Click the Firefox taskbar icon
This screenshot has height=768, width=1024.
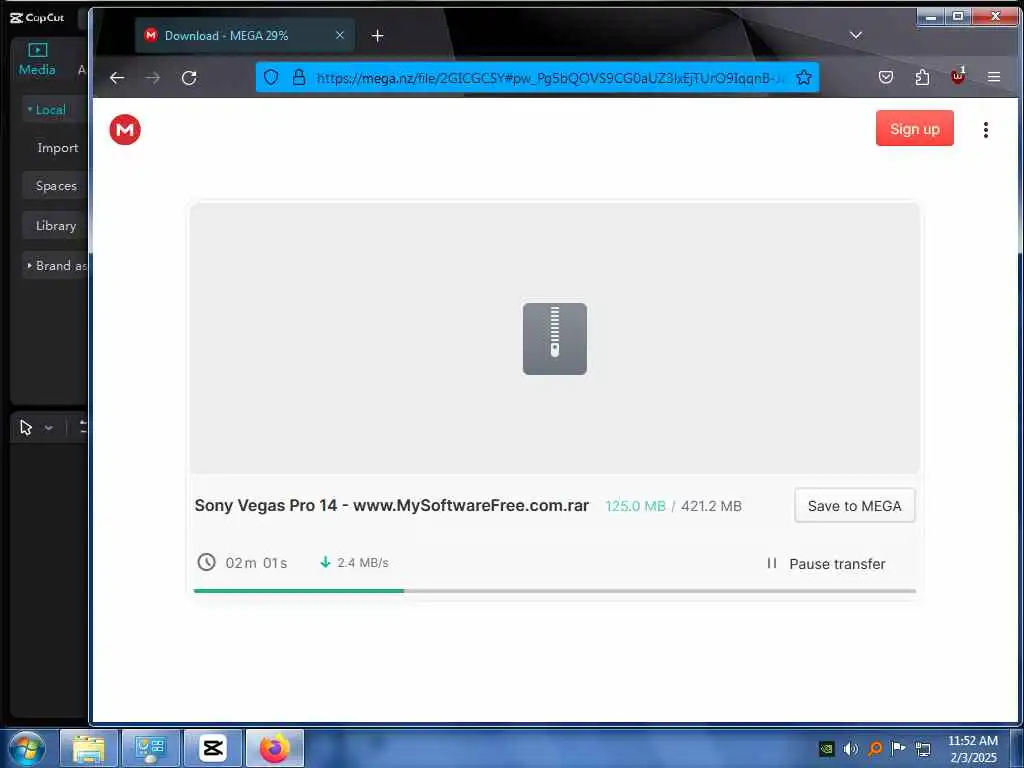(275, 748)
